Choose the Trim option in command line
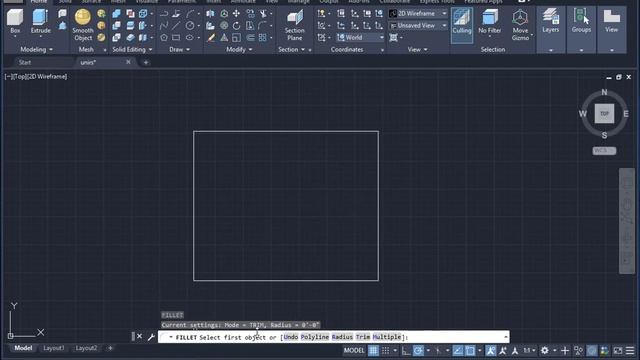 362,337
